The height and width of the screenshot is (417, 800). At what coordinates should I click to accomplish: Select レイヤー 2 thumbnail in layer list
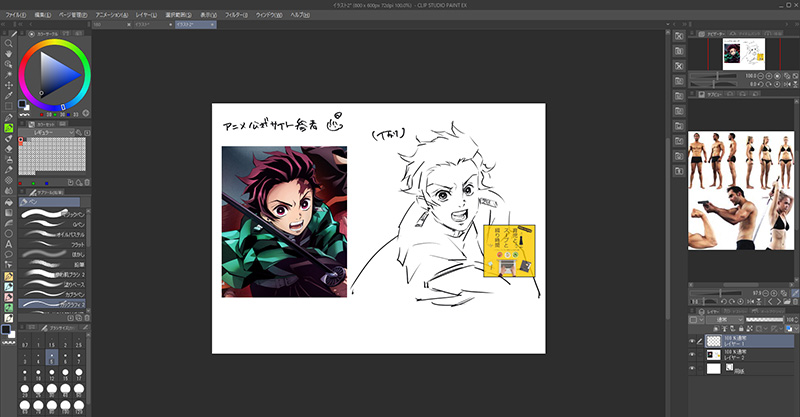[x=713, y=355]
